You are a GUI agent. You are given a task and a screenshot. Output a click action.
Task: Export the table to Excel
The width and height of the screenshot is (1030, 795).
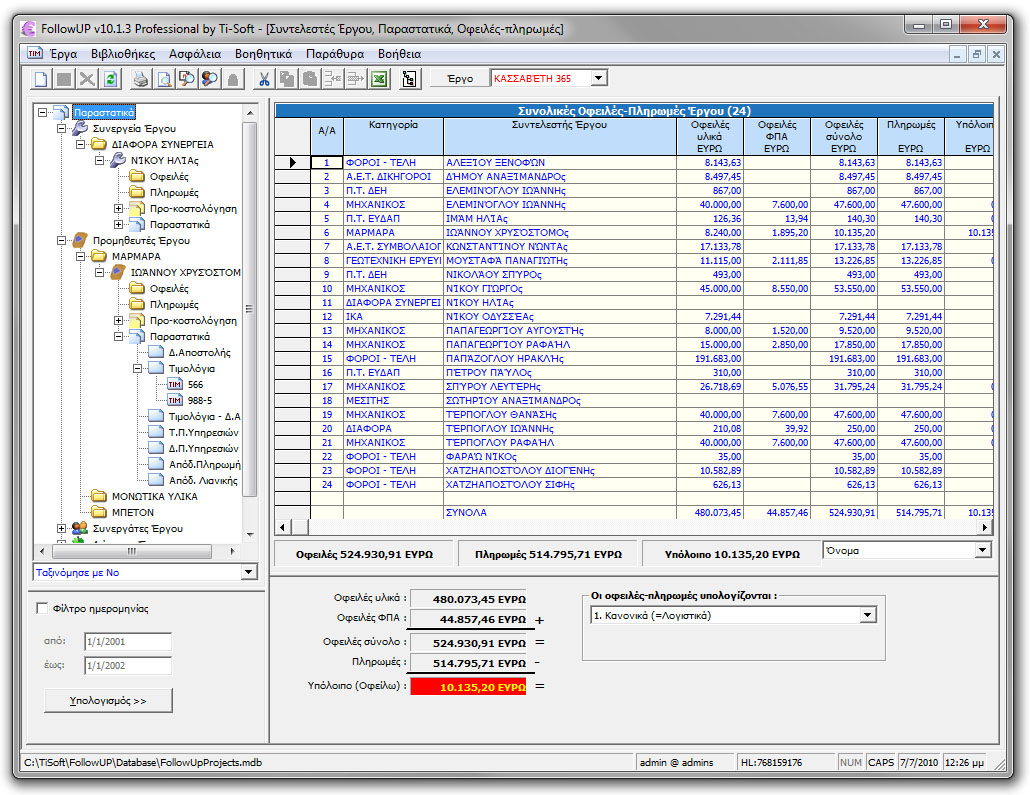[x=379, y=78]
